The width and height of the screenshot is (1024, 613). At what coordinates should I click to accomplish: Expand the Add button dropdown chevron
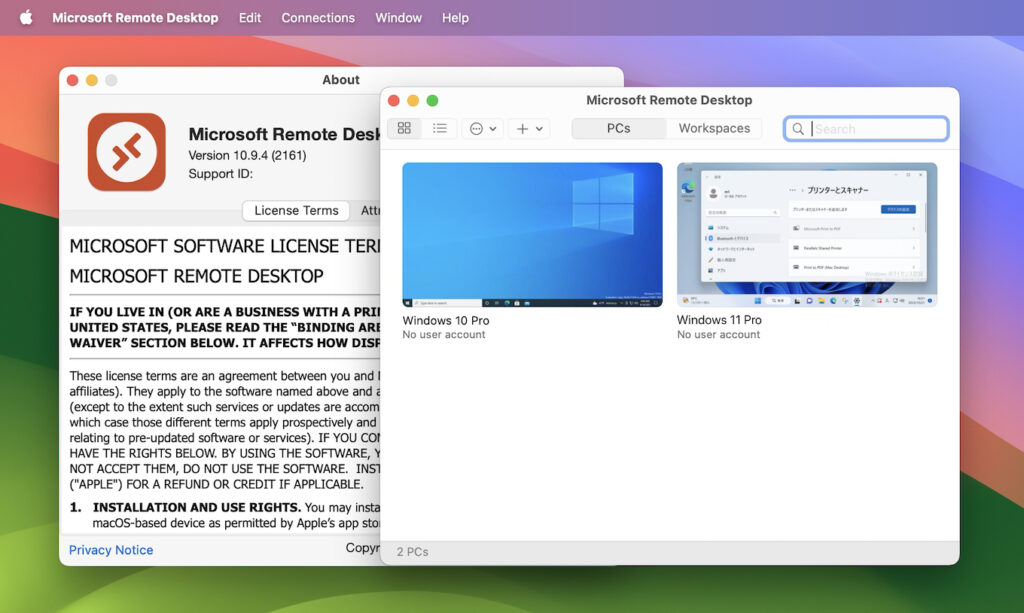point(537,128)
